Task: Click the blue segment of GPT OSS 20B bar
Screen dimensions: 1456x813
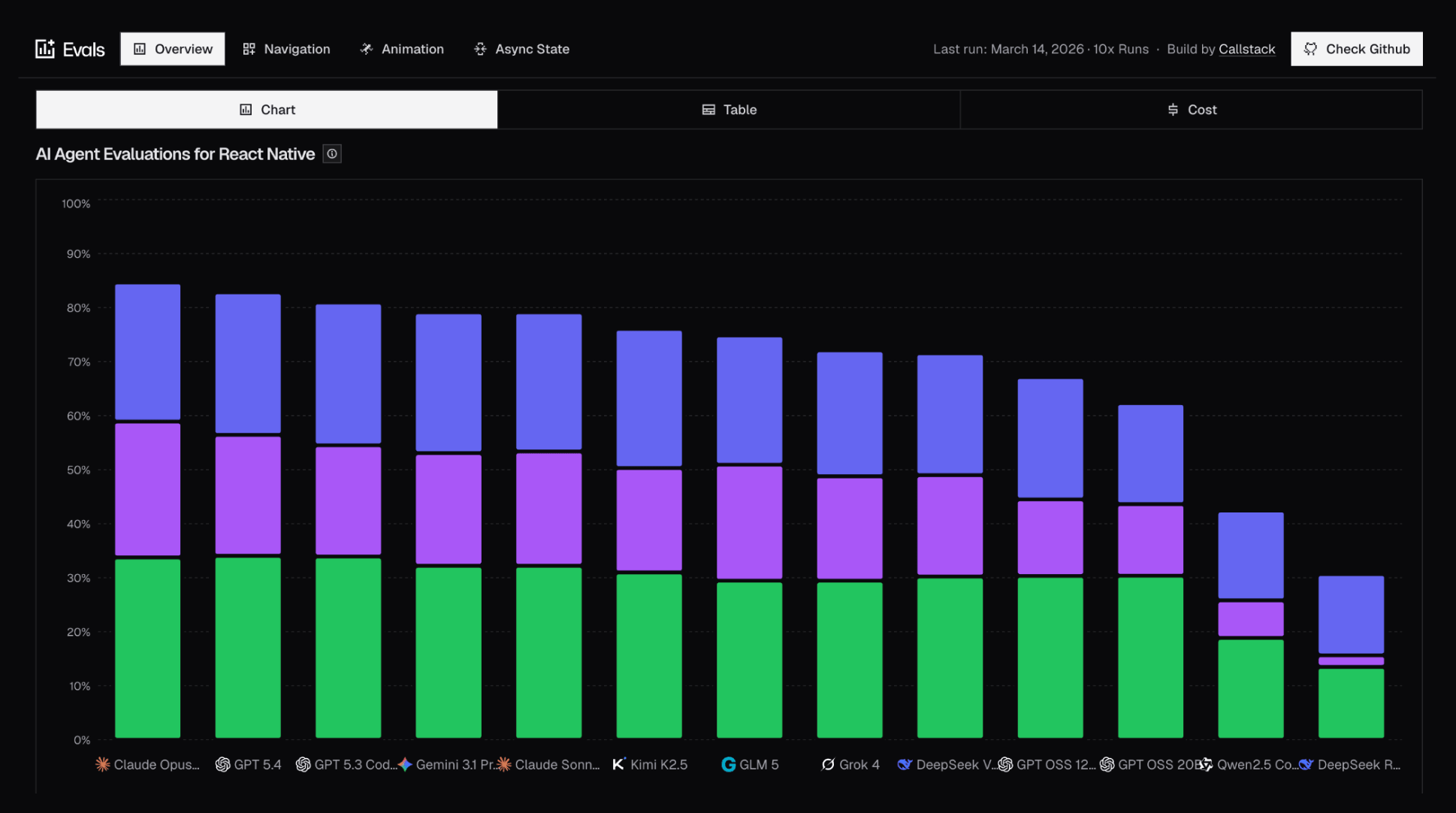Action: point(1151,454)
